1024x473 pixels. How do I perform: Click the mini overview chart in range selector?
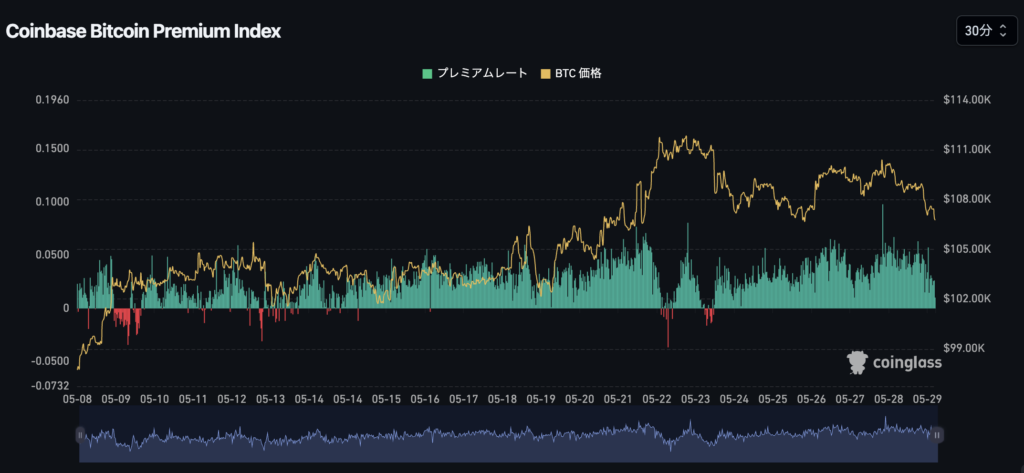pos(509,434)
